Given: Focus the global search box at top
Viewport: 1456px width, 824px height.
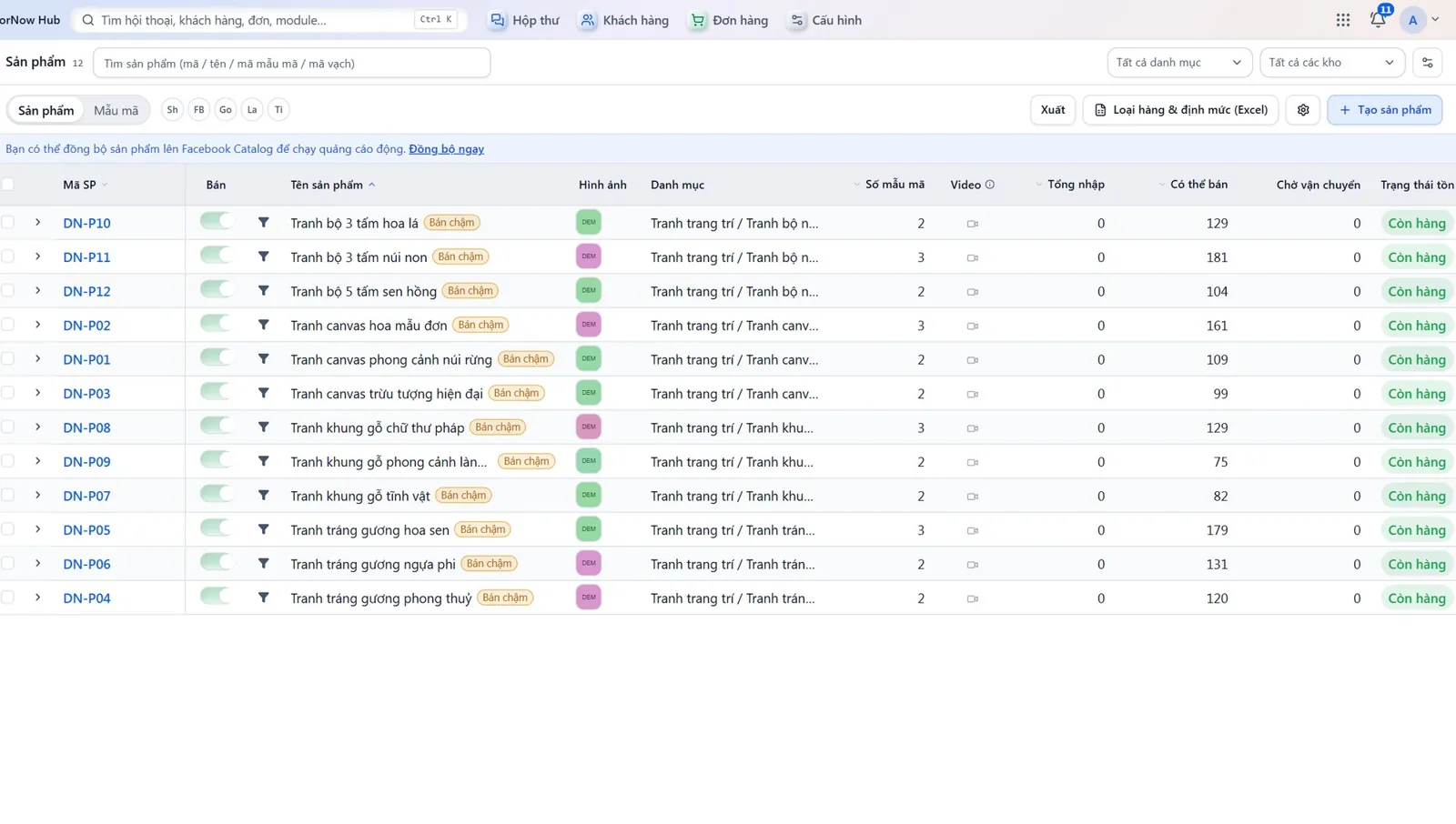Looking at the screenshot, I should [269, 20].
